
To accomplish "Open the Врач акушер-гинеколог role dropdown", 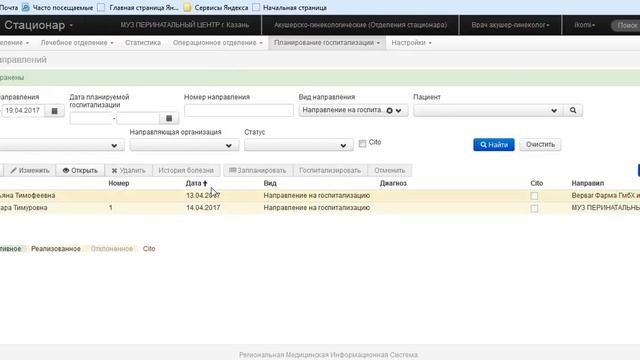I will (510, 25).
